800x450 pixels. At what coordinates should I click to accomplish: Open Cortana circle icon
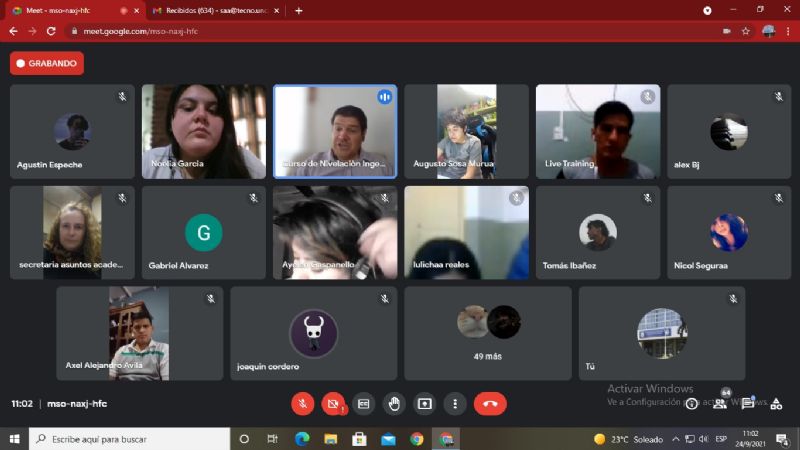[244, 439]
